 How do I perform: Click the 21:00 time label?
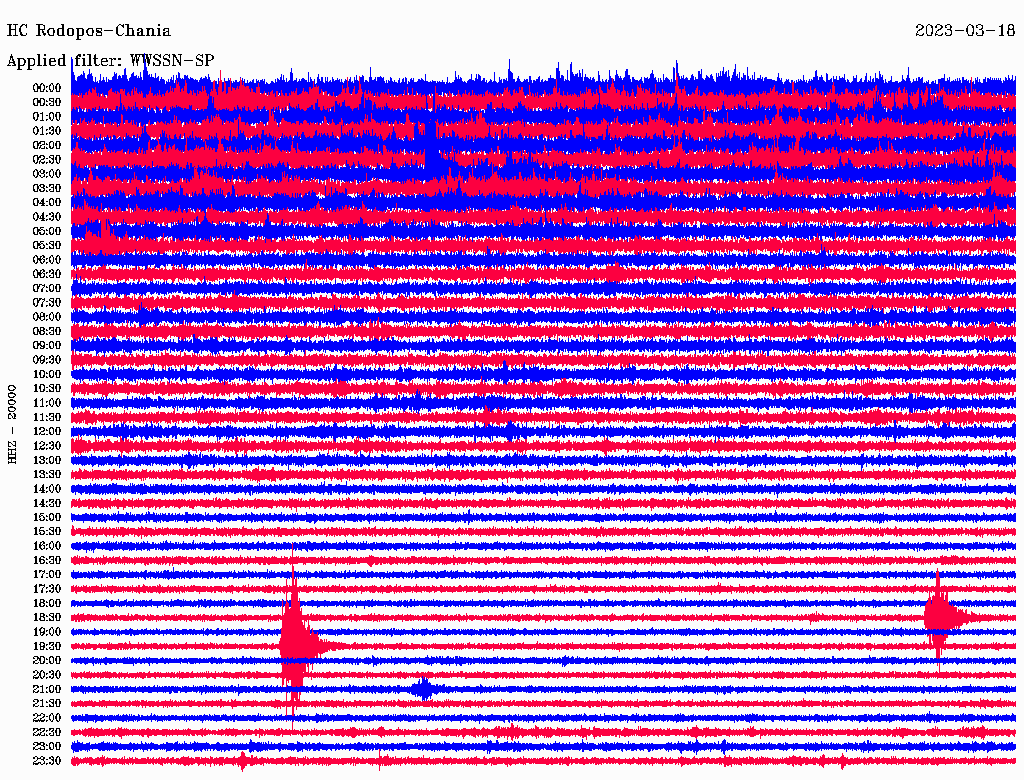[x=47, y=690]
